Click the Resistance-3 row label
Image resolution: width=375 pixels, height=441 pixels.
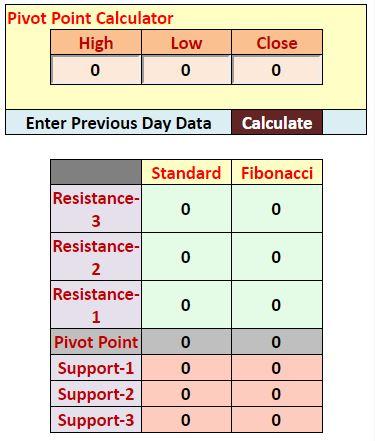(96, 209)
